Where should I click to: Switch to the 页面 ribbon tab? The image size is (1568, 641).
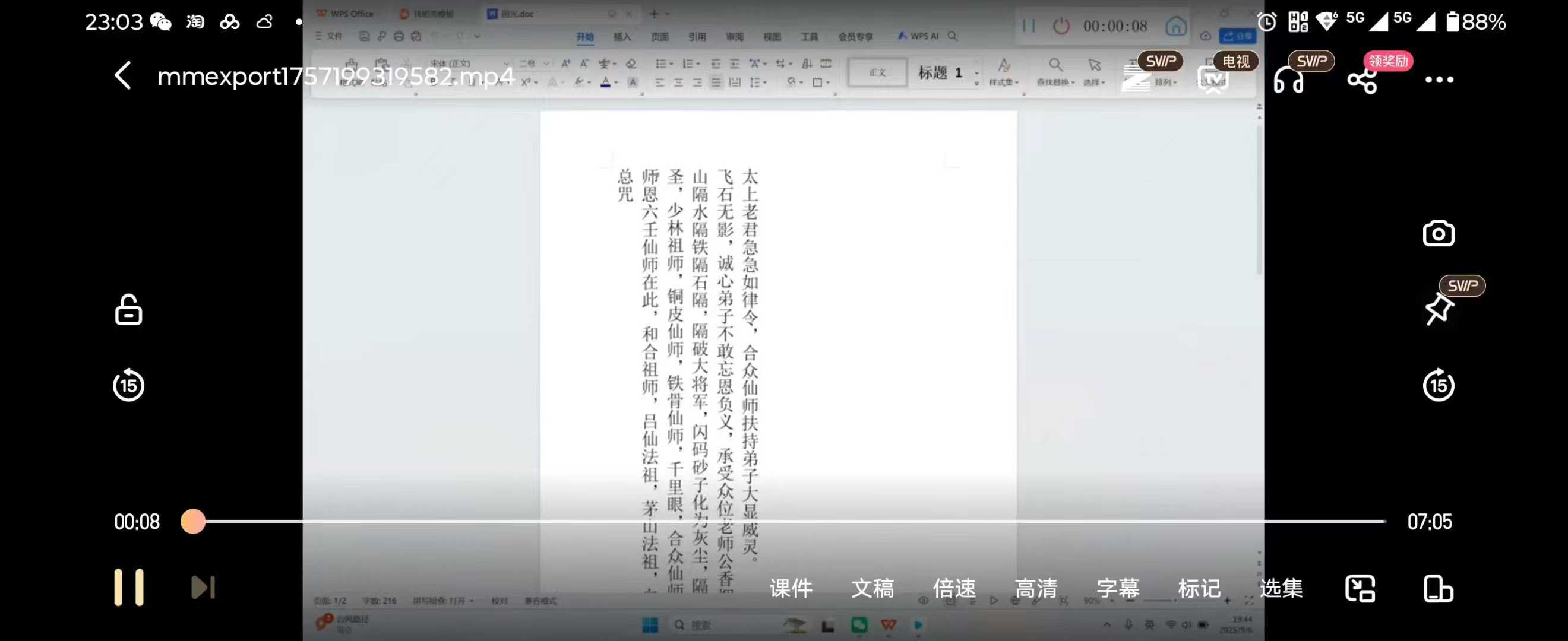tap(660, 36)
